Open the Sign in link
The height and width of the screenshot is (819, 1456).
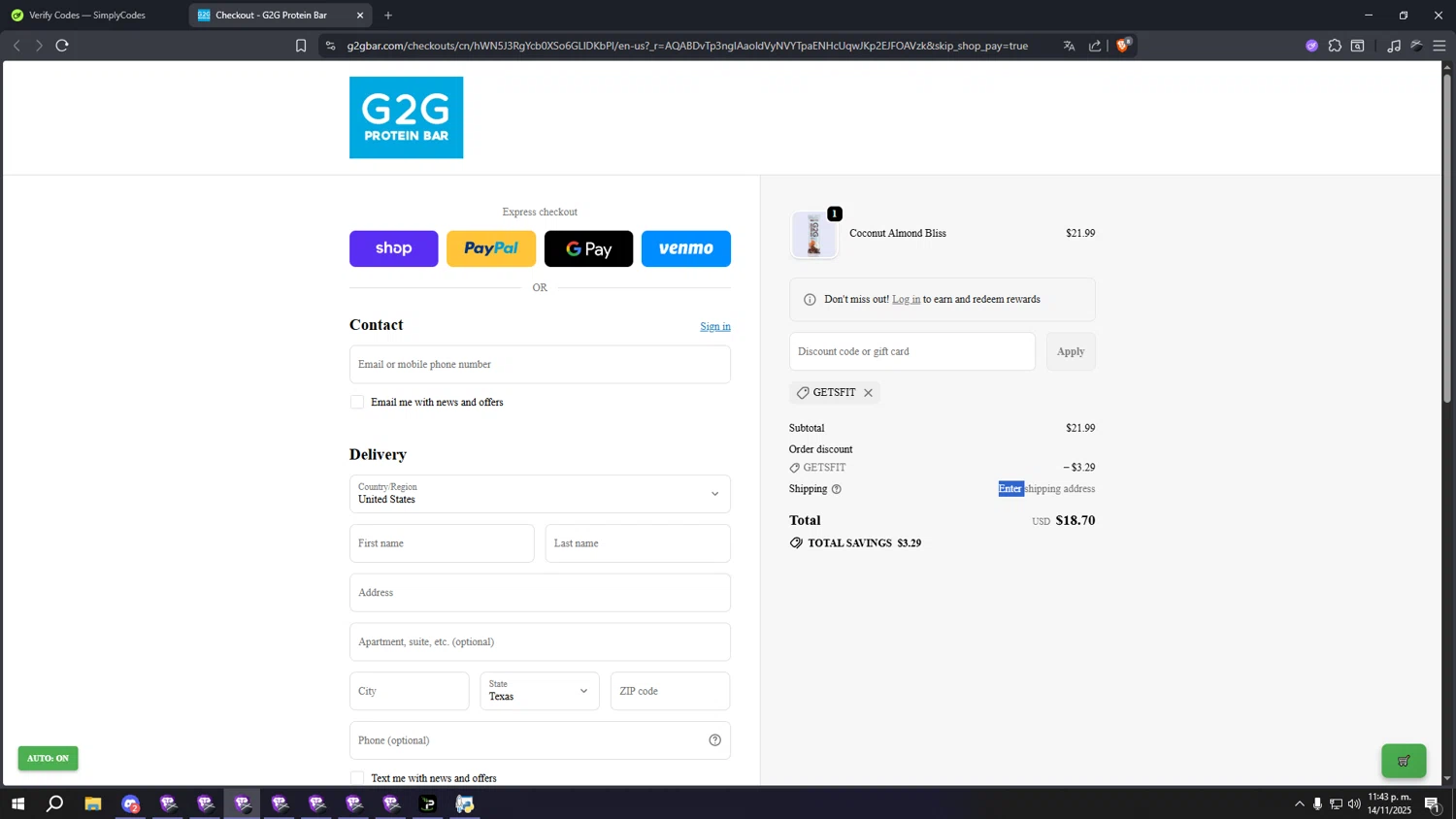(x=715, y=326)
